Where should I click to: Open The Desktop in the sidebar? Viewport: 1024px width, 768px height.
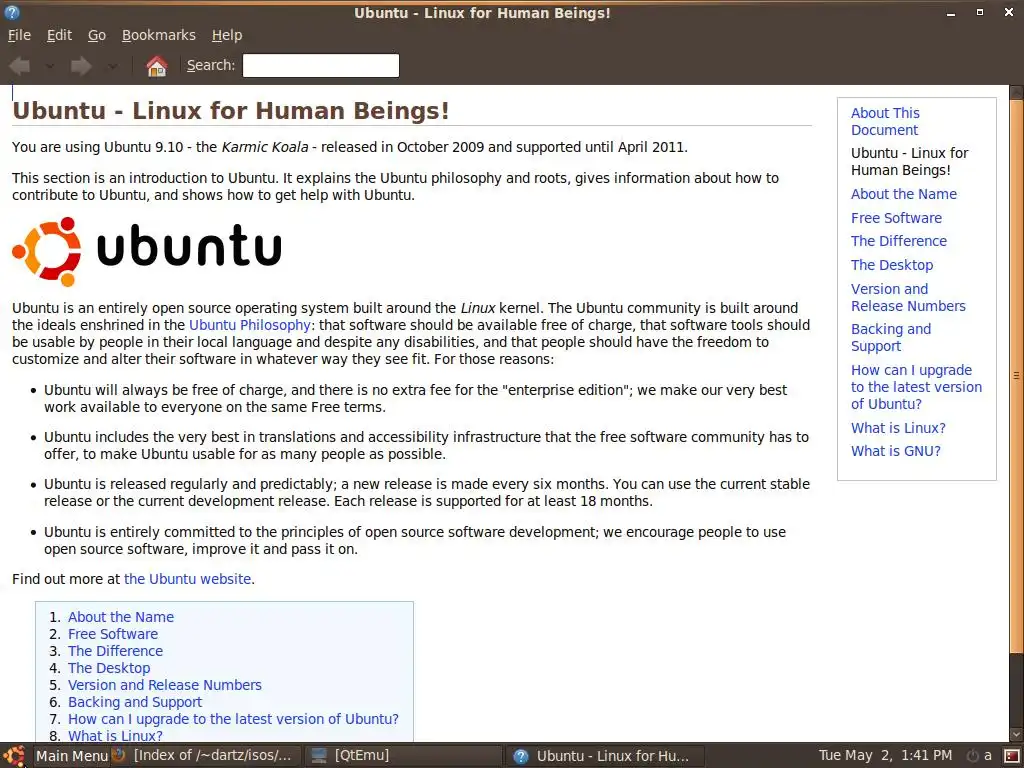point(892,265)
